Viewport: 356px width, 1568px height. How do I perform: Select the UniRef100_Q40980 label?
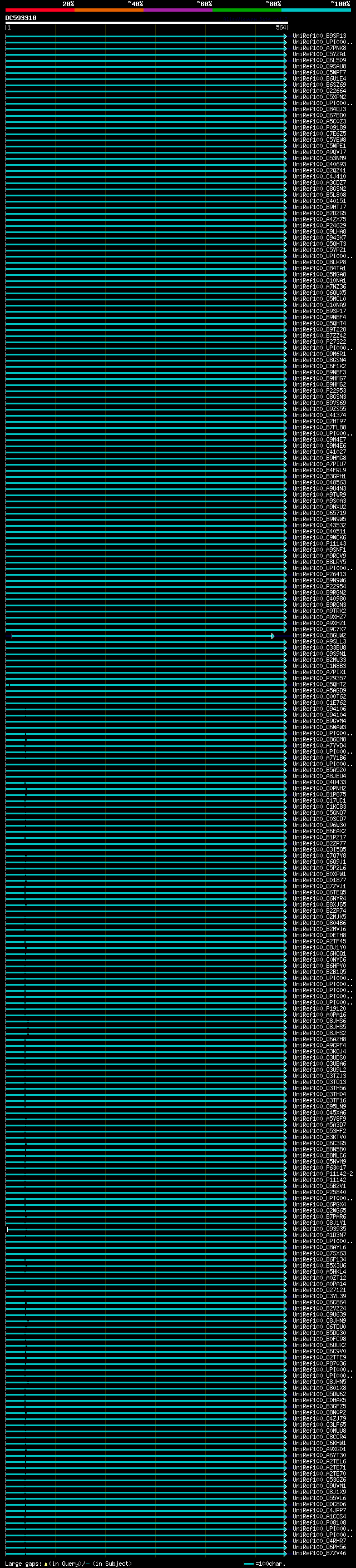[x=319, y=598]
